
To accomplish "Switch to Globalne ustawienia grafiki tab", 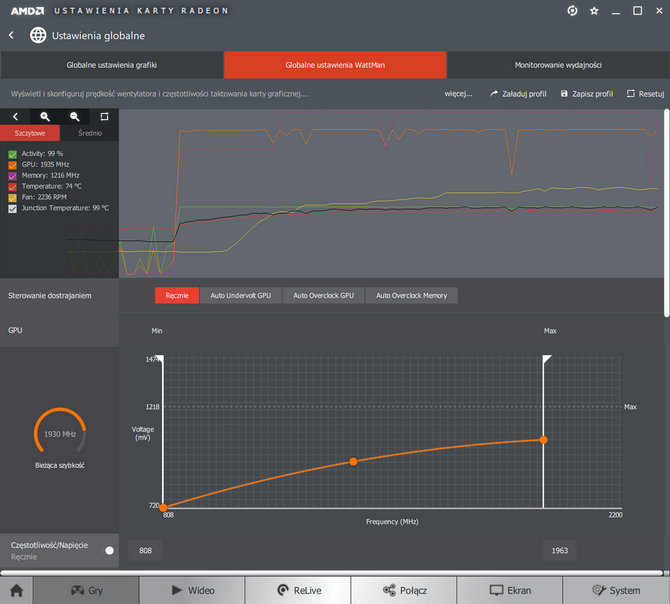I will point(112,65).
